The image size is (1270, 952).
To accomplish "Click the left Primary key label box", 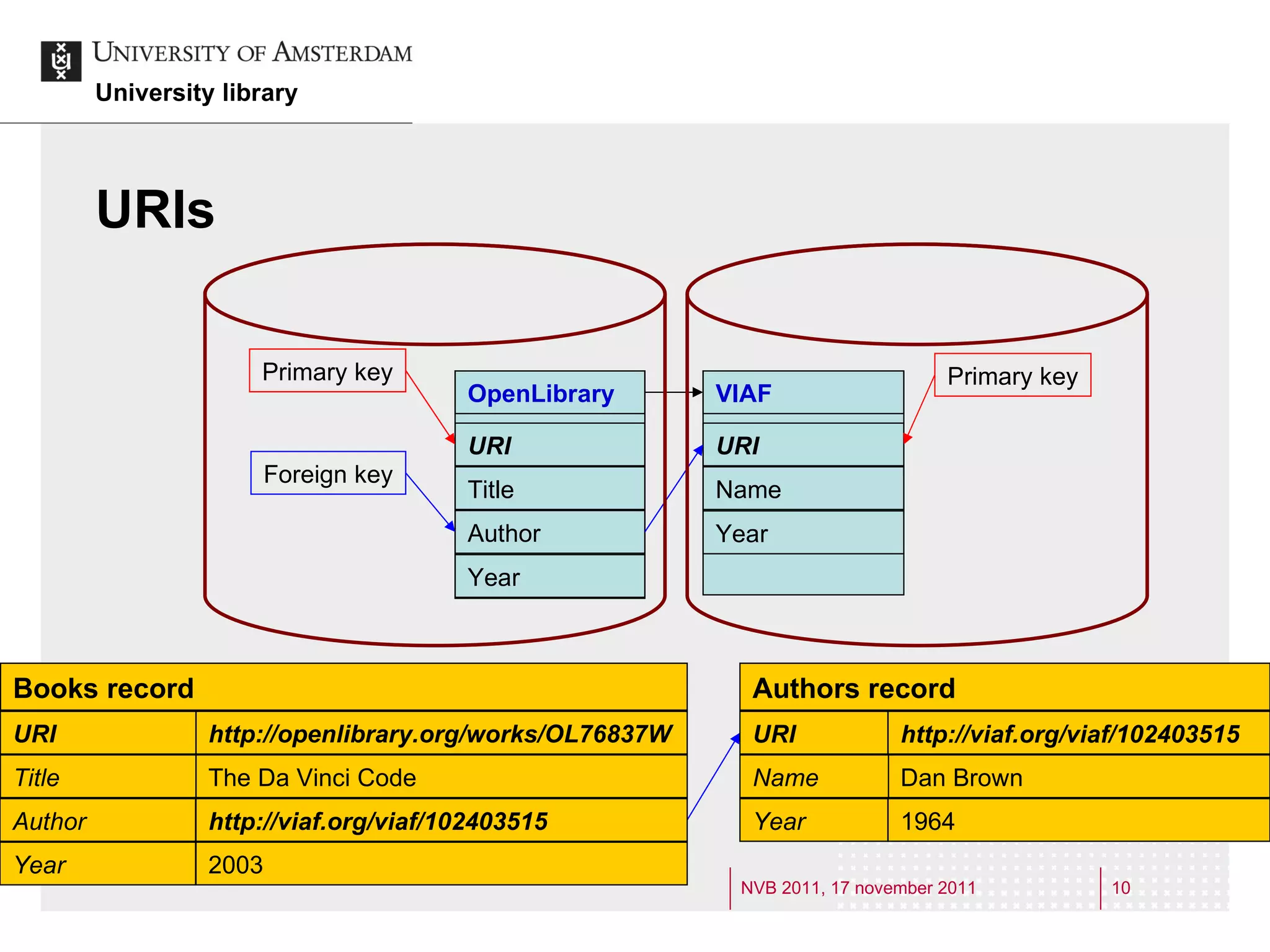I will click(x=327, y=371).
